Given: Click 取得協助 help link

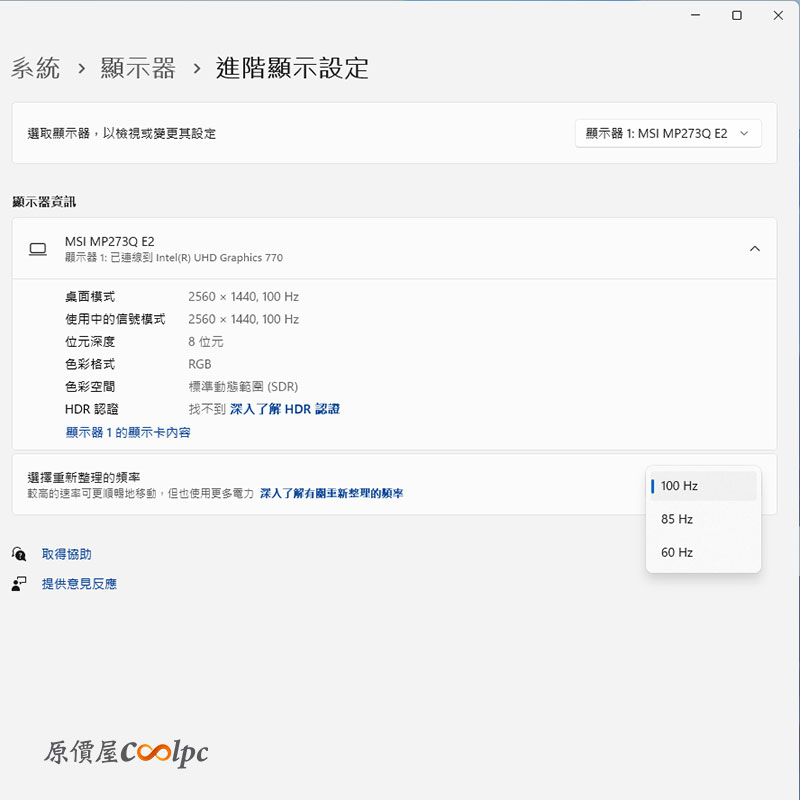Looking at the screenshot, I should pyautogui.click(x=66, y=554).
